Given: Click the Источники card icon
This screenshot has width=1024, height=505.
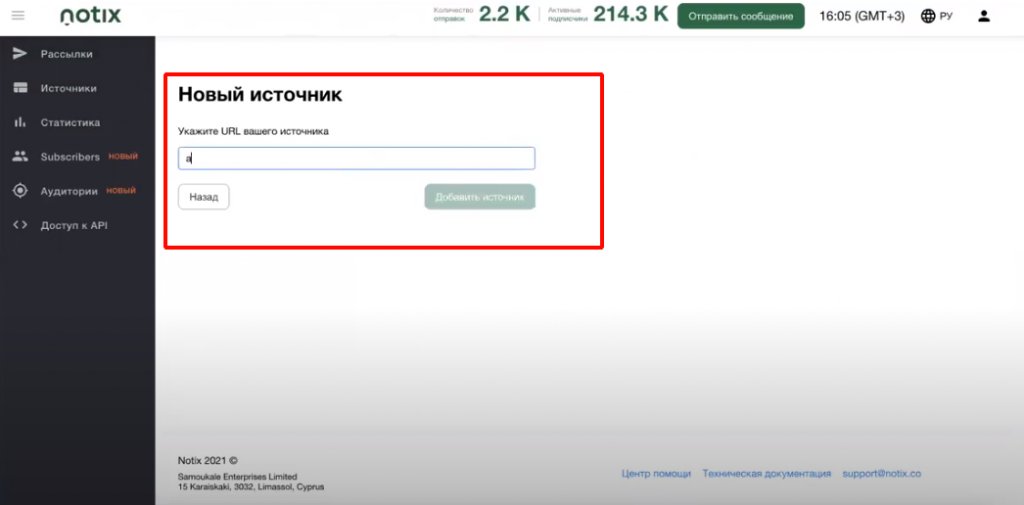Looking at the screenshot, I should [20, 88].
